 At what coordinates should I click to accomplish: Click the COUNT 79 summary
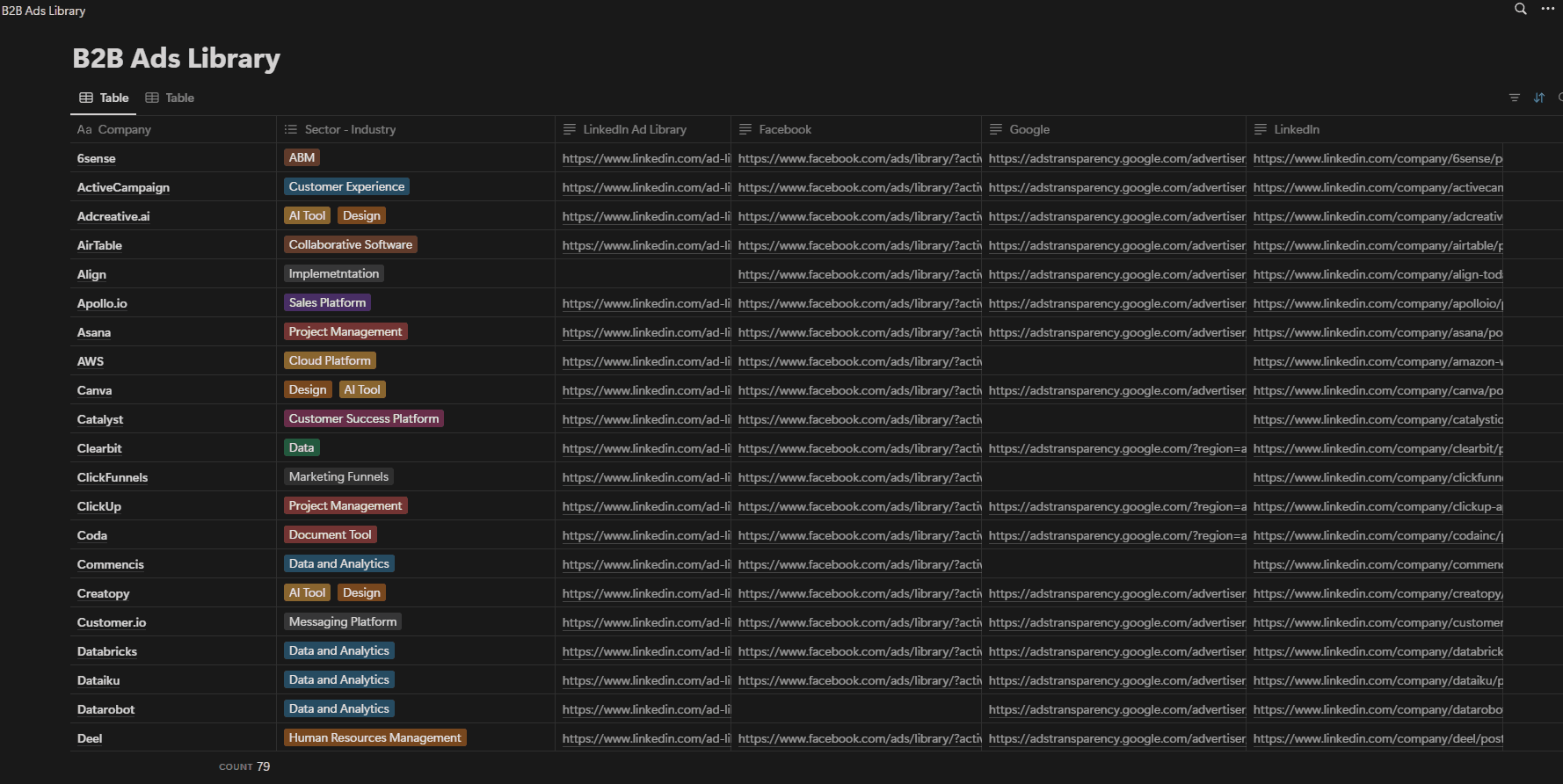coord(244,766)
